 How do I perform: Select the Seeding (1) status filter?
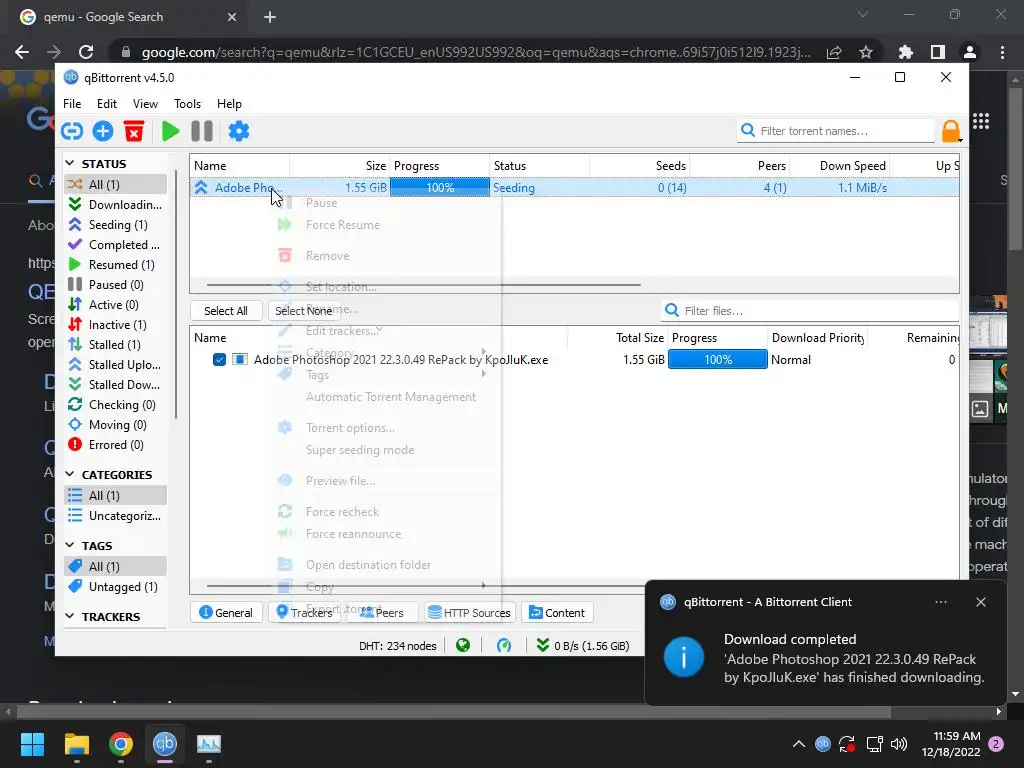click(116, 225)
